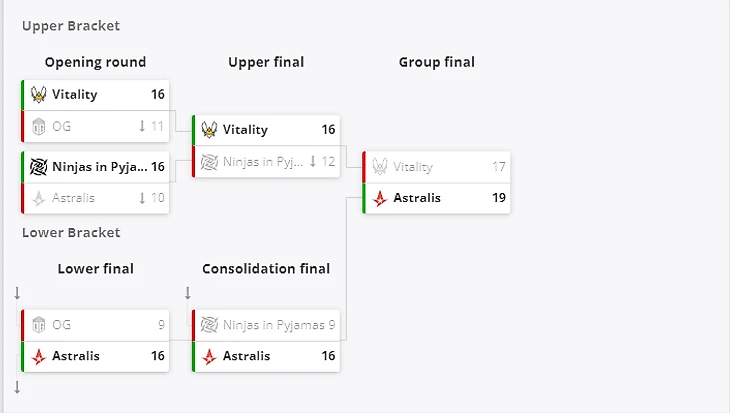Click Astralis logo in Group final
The width and height of the screenshot is (730, 413).
point(380,198)
